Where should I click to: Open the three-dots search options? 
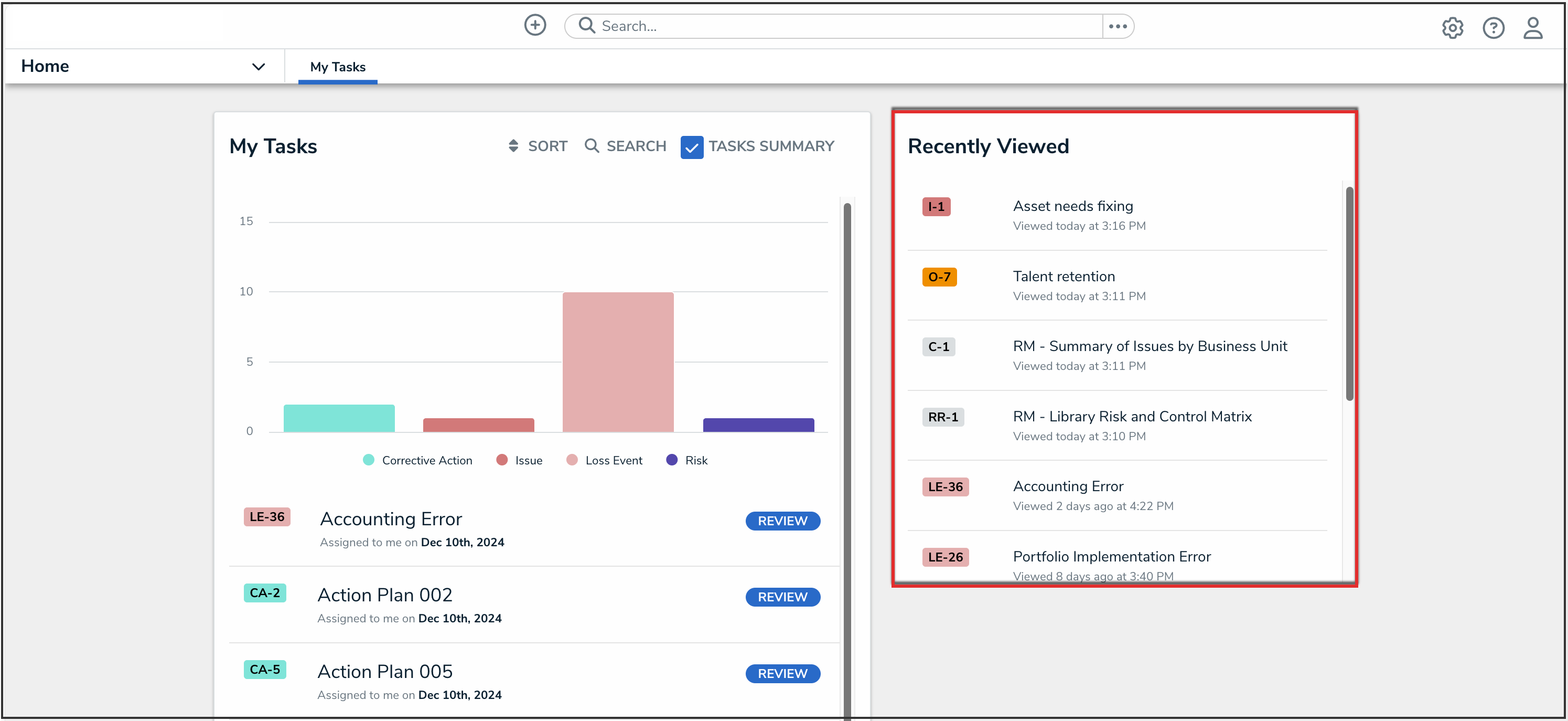click(x=1118, y=26)
